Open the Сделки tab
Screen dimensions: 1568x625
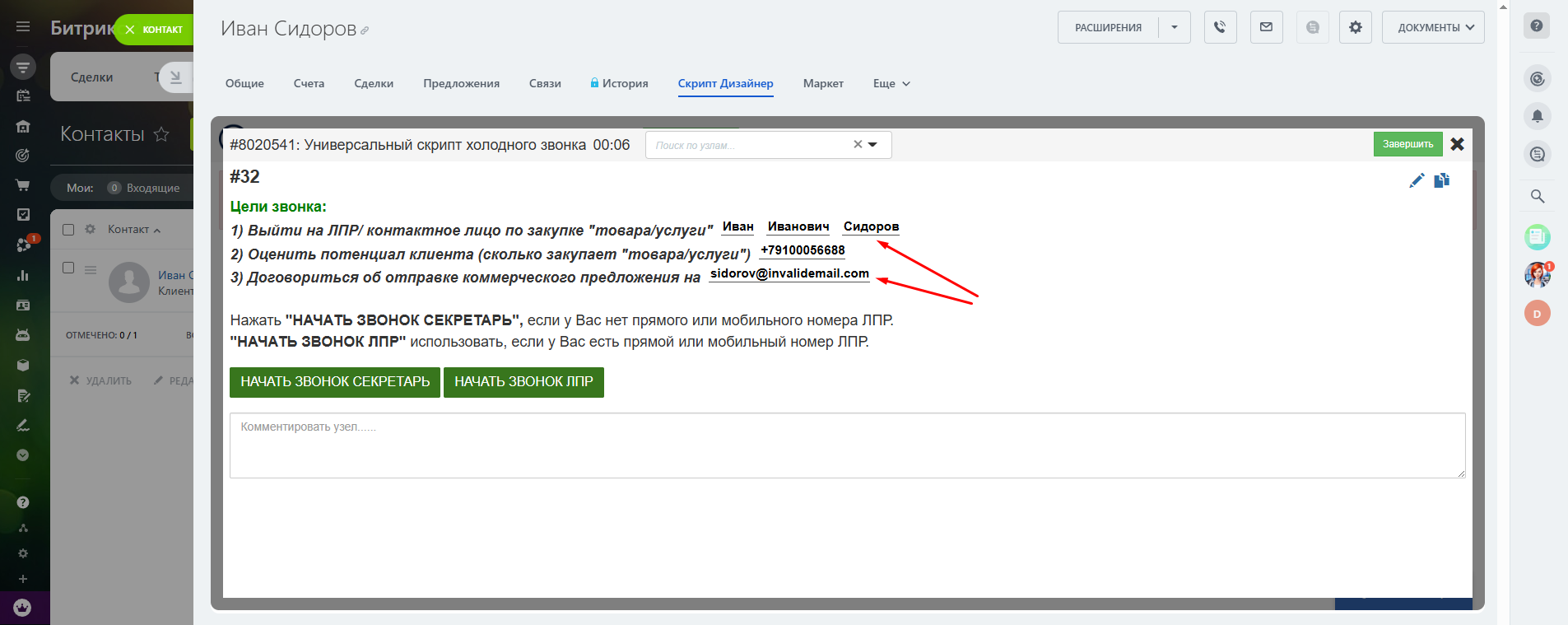tap(374, 83)
